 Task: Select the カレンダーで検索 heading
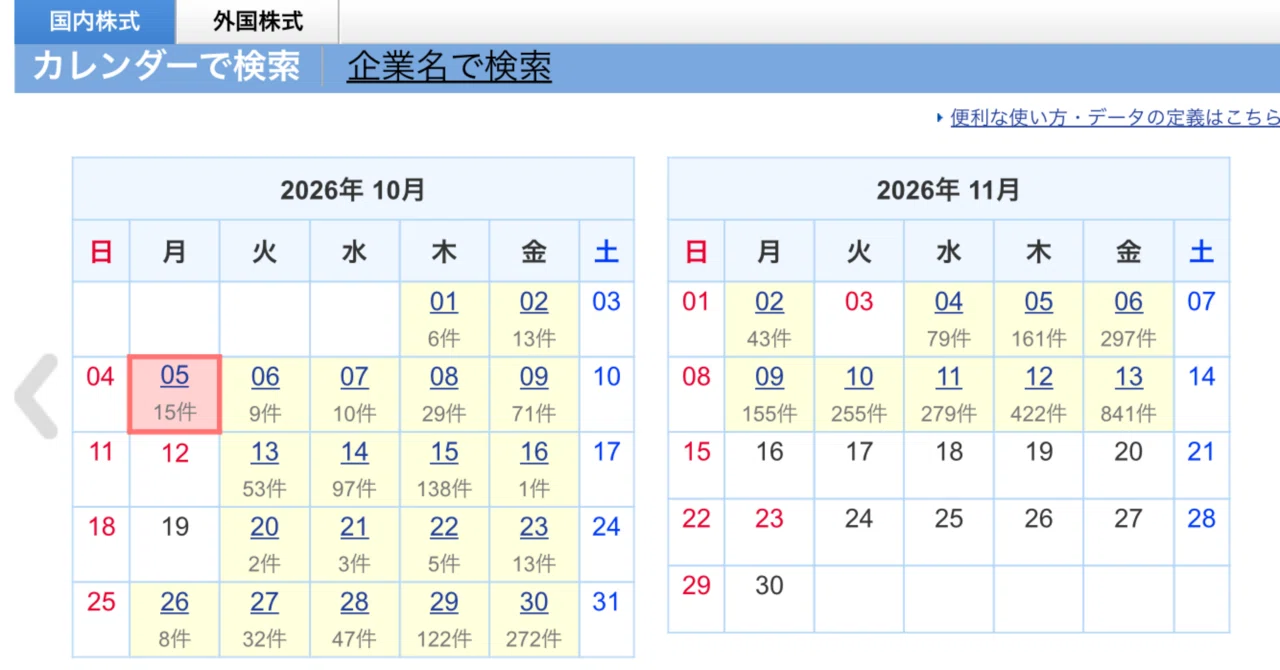point(166,67)
